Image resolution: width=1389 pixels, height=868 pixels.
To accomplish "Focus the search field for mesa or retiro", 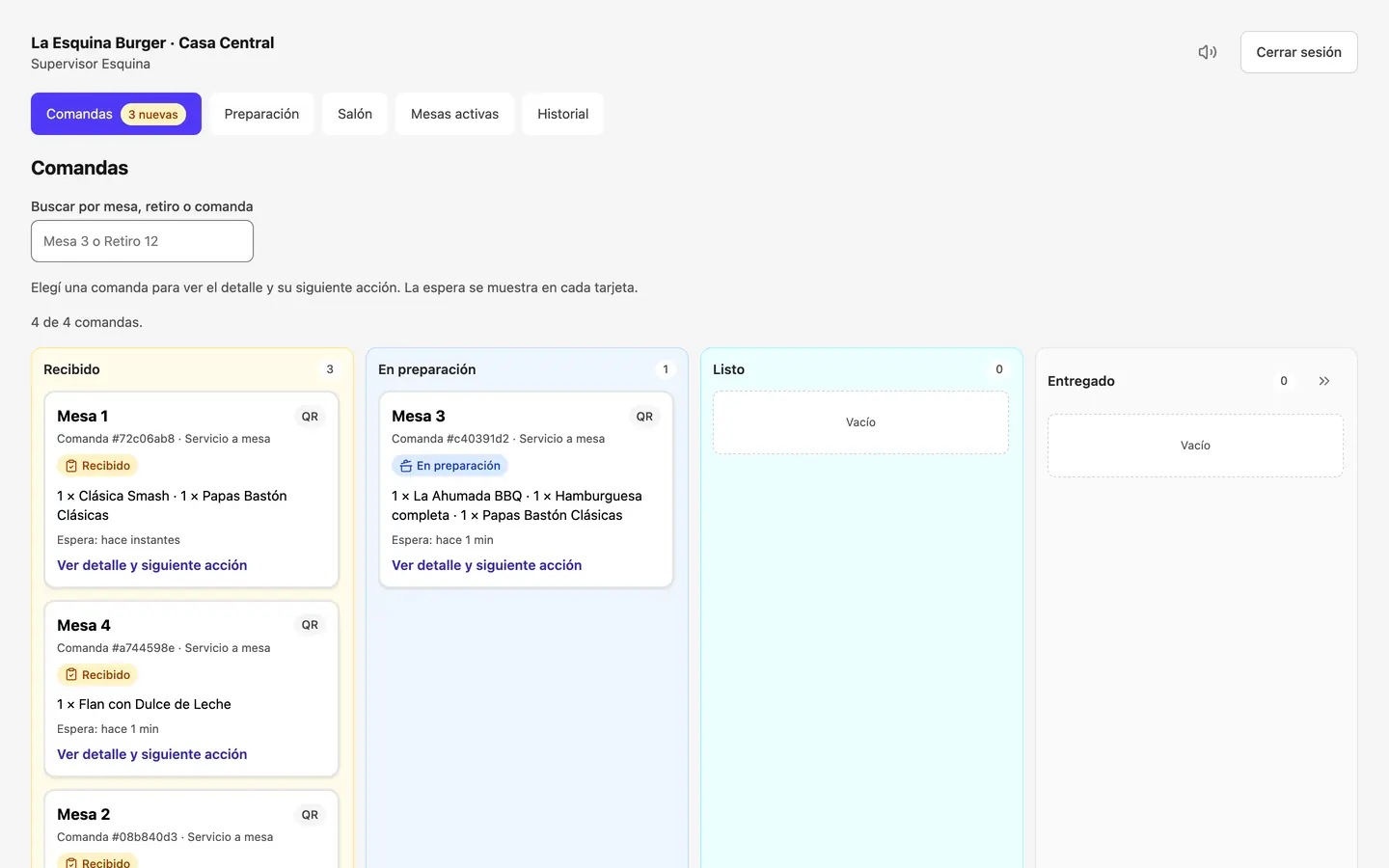I will tap(142, 241).
